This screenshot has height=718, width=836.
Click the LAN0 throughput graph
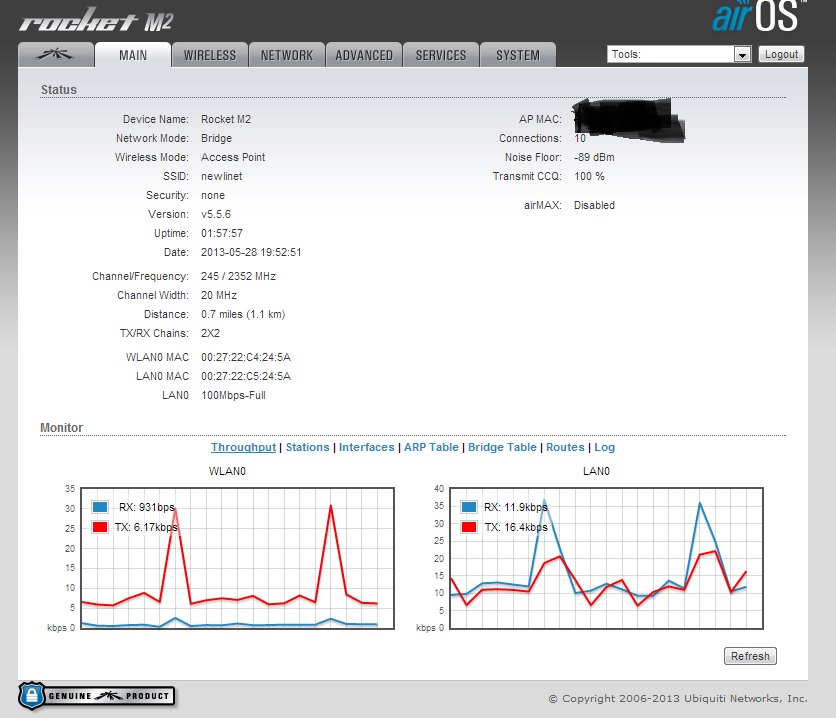pyautogui.click(x=607, y=558)
